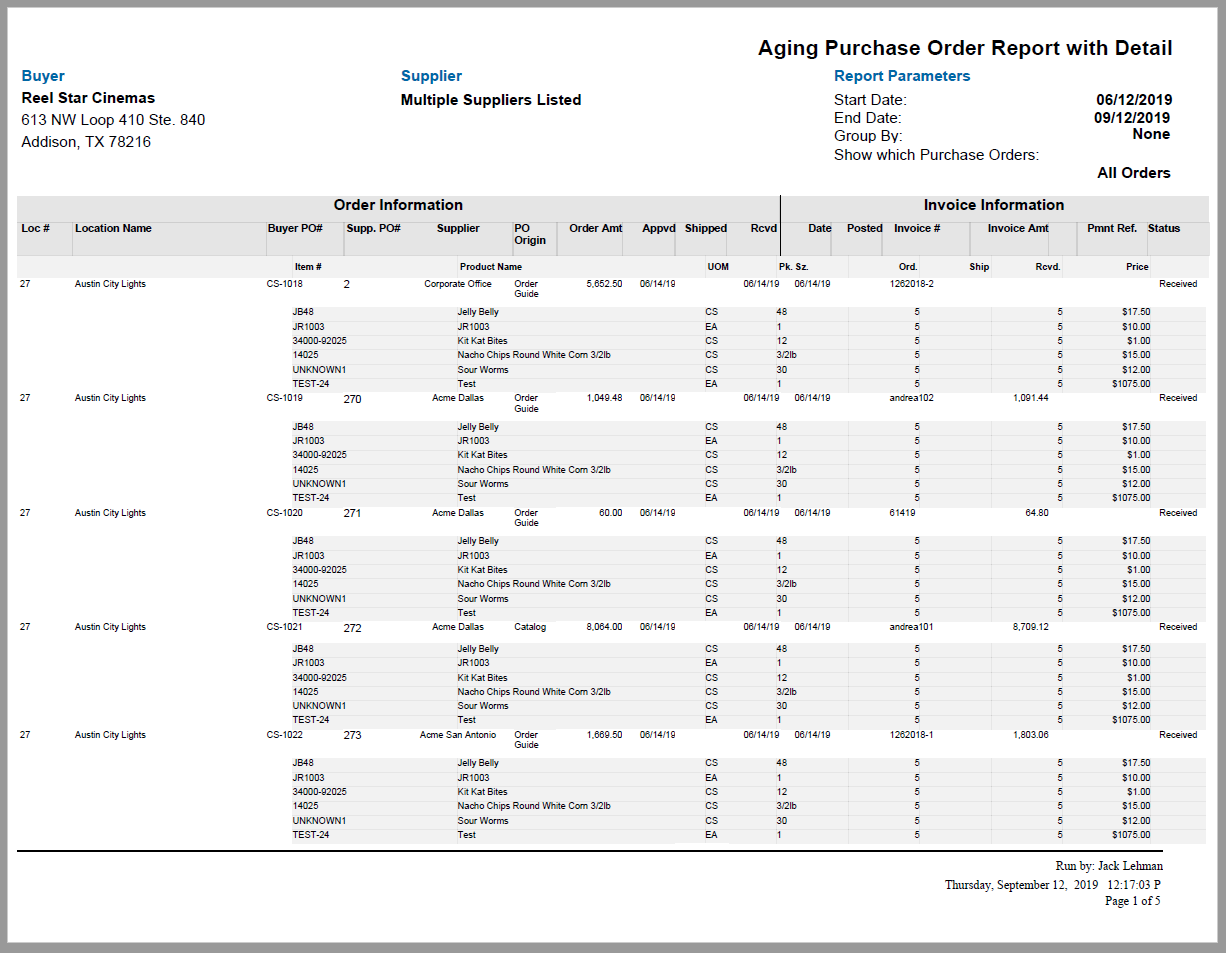Click the Received status on CS-1020
Screen dimensions: 1226x953
coord(1178,512)
